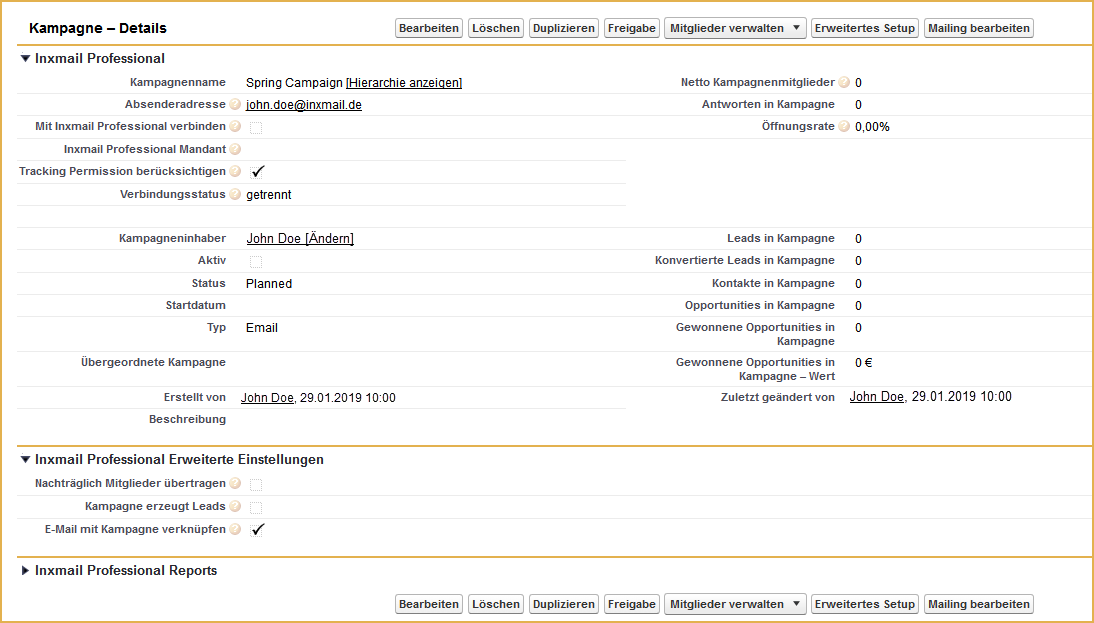Click Löschen next to the Kampagne – Details title

(496, 28)
